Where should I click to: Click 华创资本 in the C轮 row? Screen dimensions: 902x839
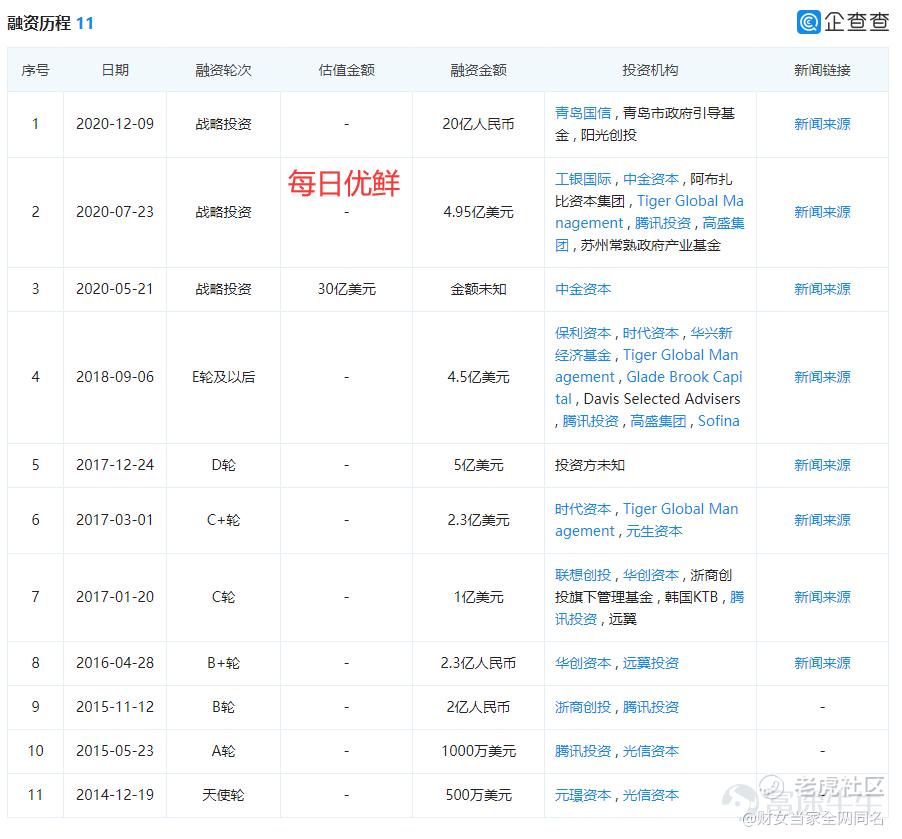651,575
